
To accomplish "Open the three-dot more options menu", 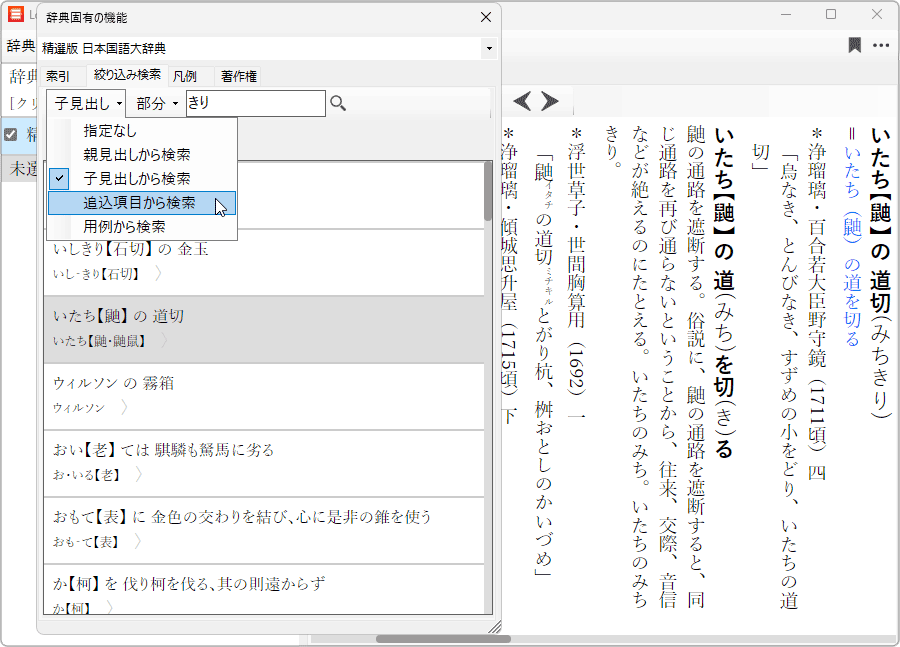I will [881, 45].
